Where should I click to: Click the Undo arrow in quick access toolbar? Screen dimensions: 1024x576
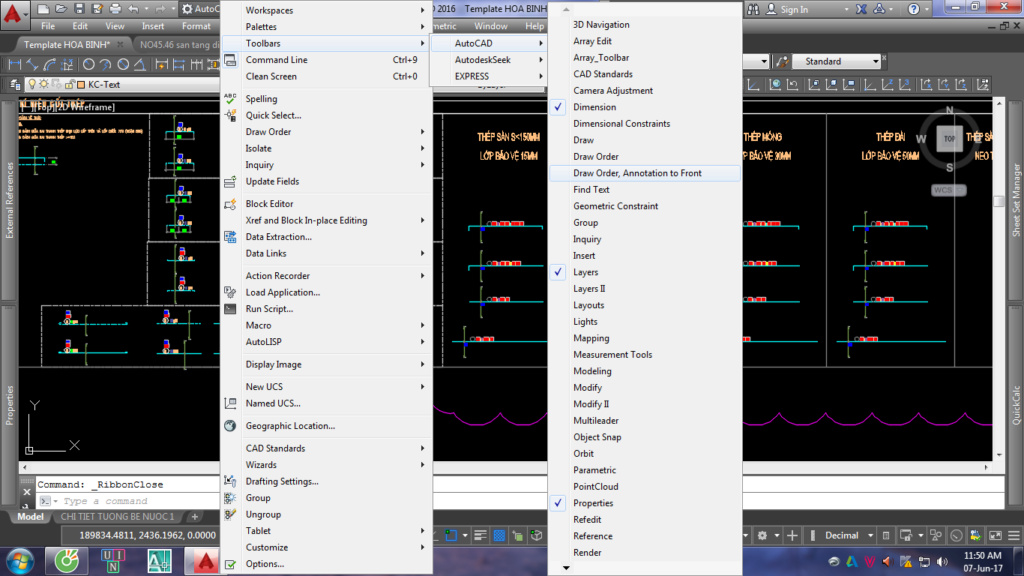point(133,9)
